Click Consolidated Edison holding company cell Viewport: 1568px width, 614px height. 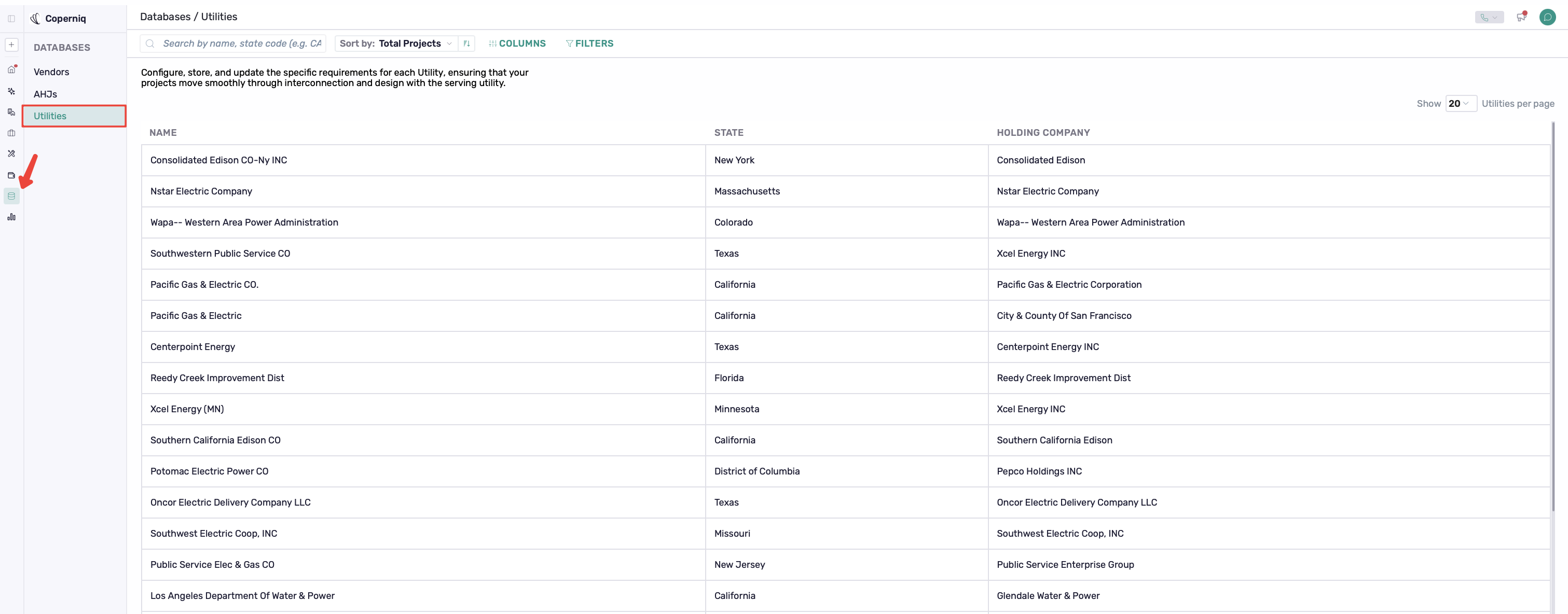coord(1269,160)
